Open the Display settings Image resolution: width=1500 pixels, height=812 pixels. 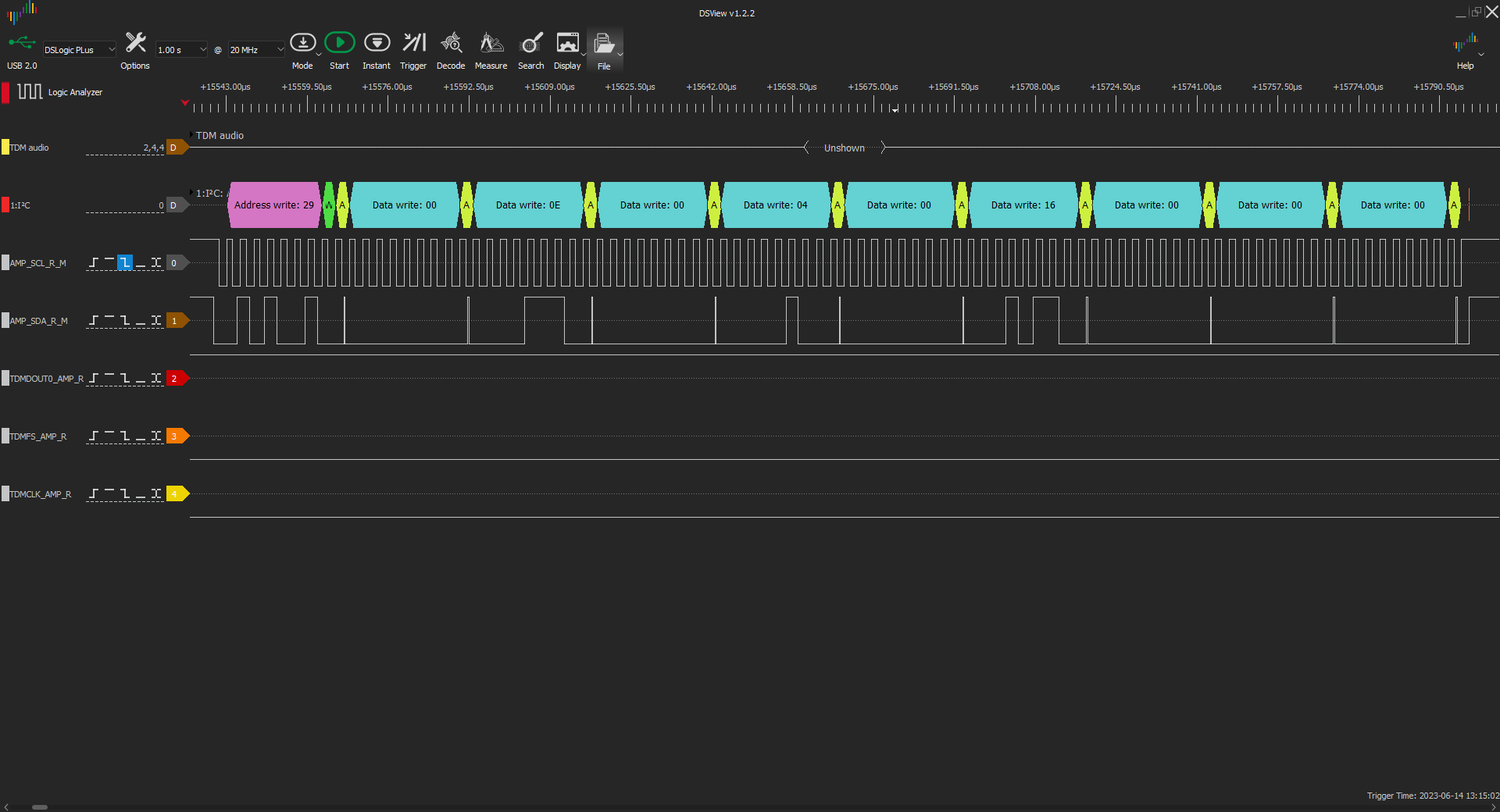[567, 51]
